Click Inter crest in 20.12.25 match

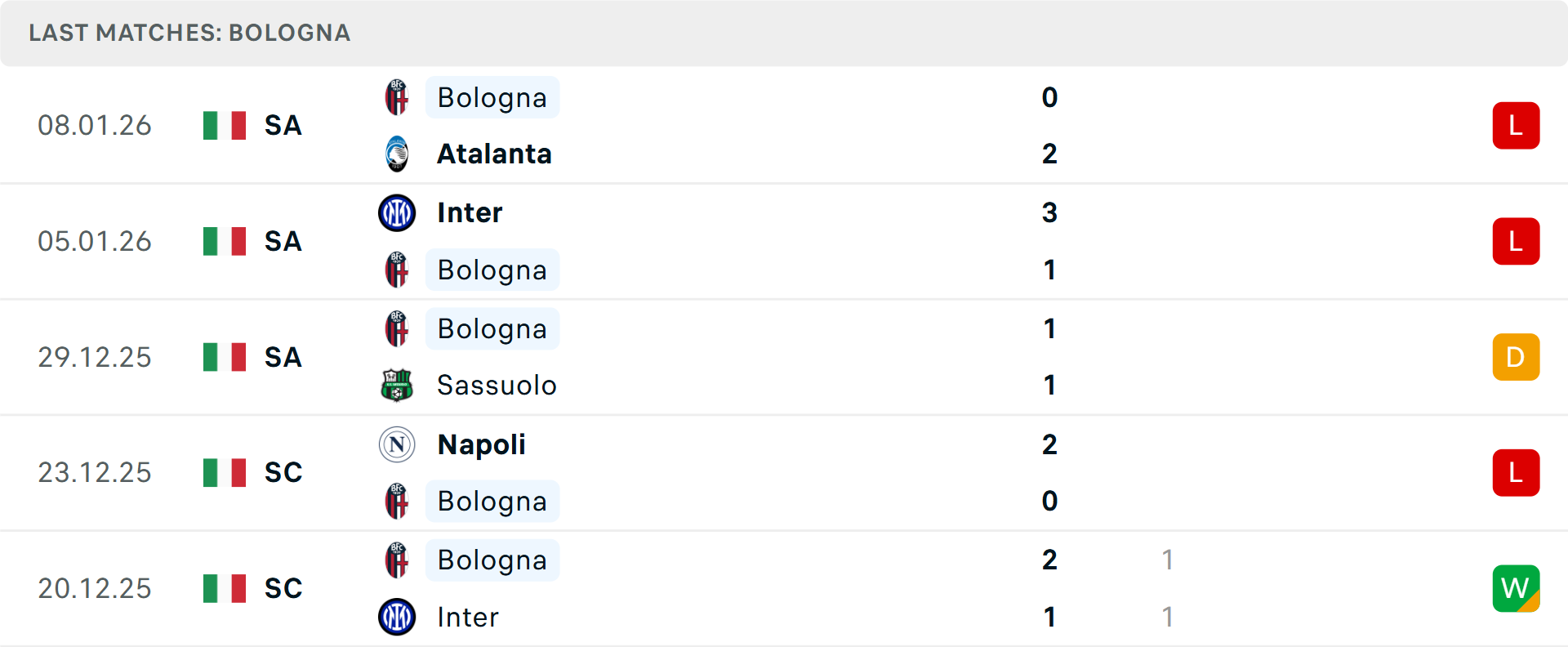397,617
